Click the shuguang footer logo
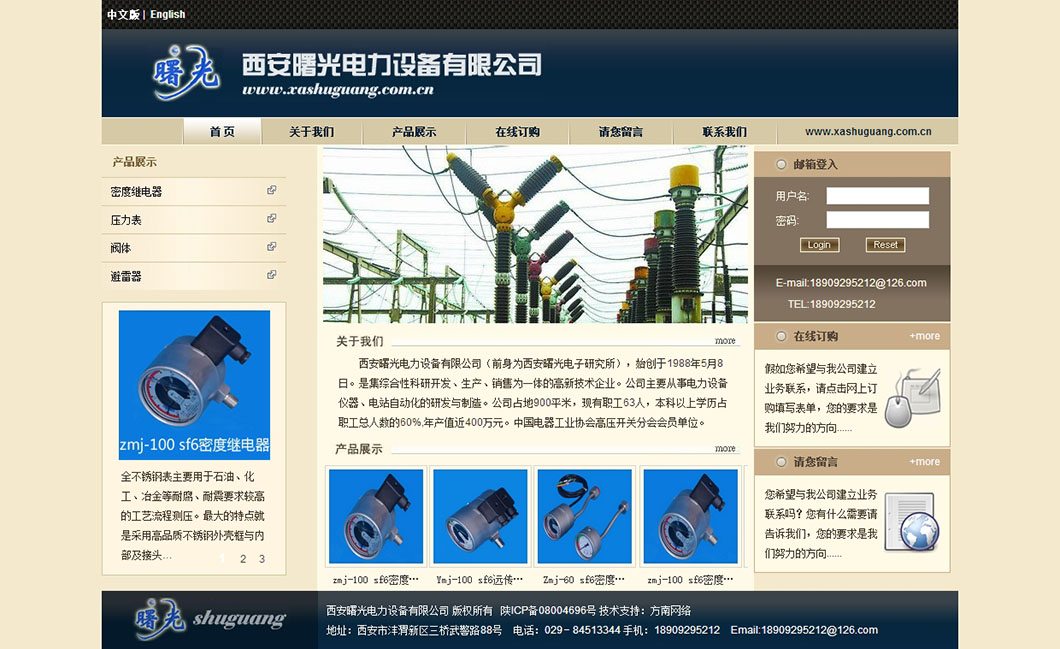The height and width of the screenshot is (649, 1060). pos(210,619)
